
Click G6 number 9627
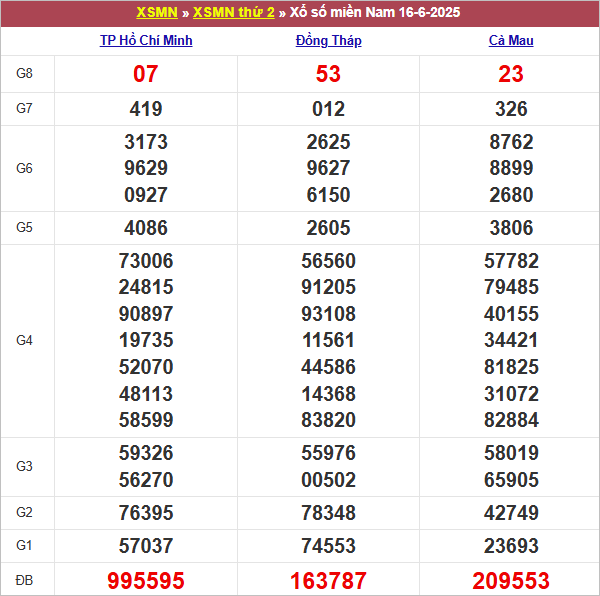pyautogui.click(x=328, y=168)
